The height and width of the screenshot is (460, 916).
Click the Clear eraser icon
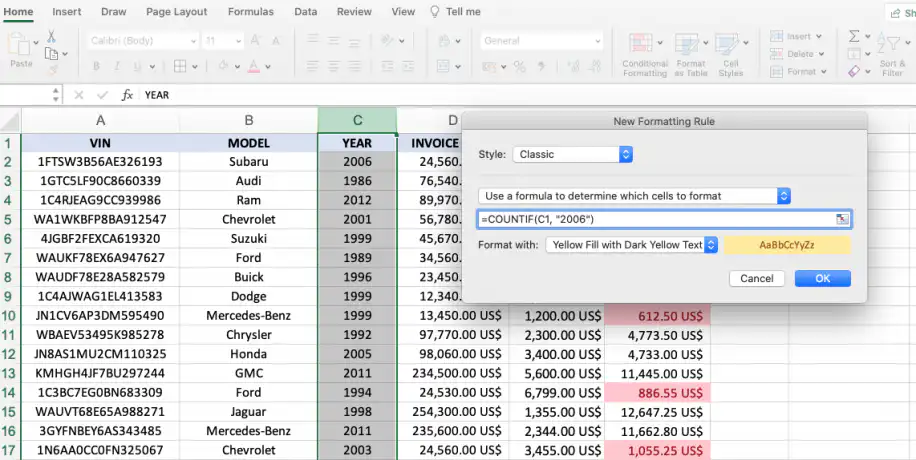(854, 71)
